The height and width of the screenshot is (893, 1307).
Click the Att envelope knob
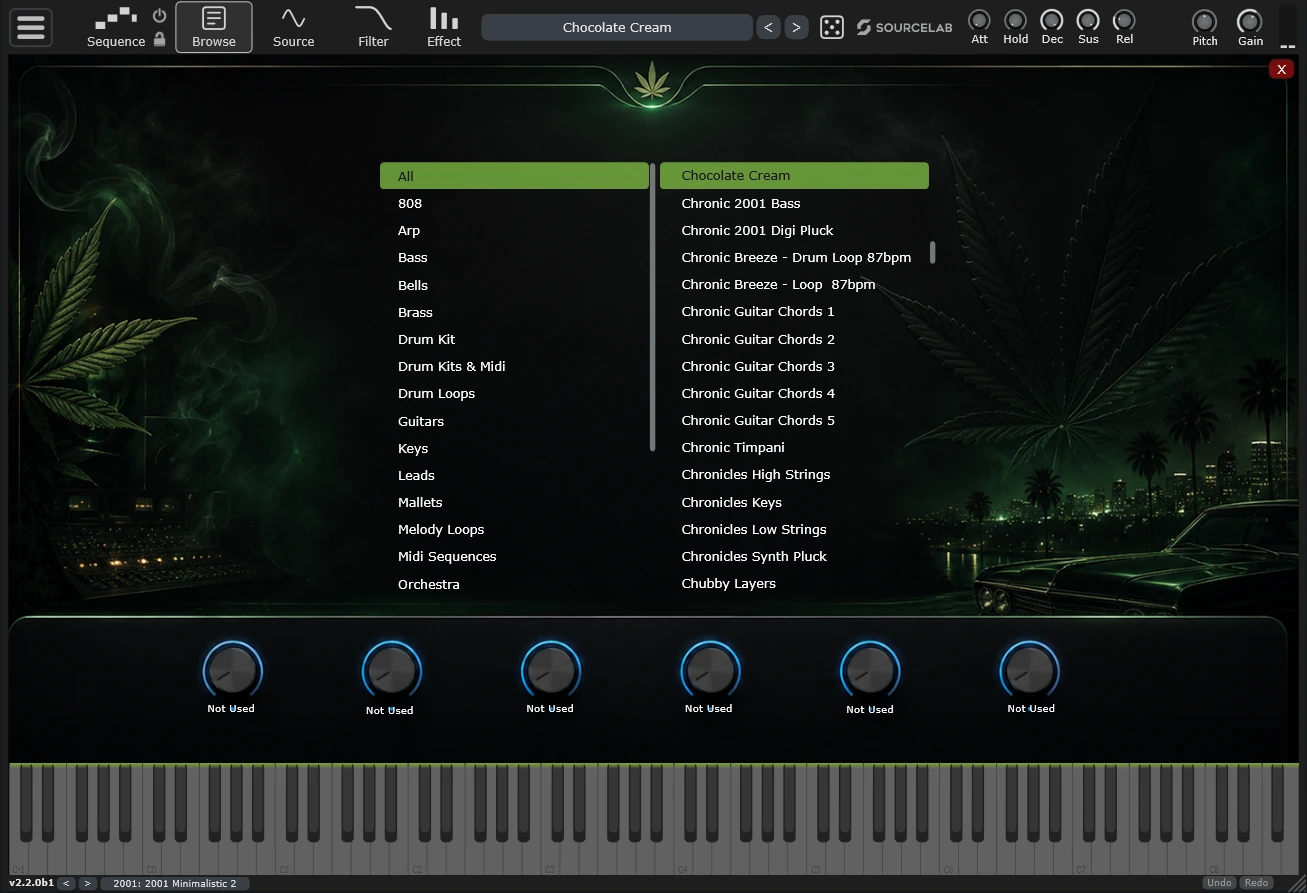tap(980, 20)
